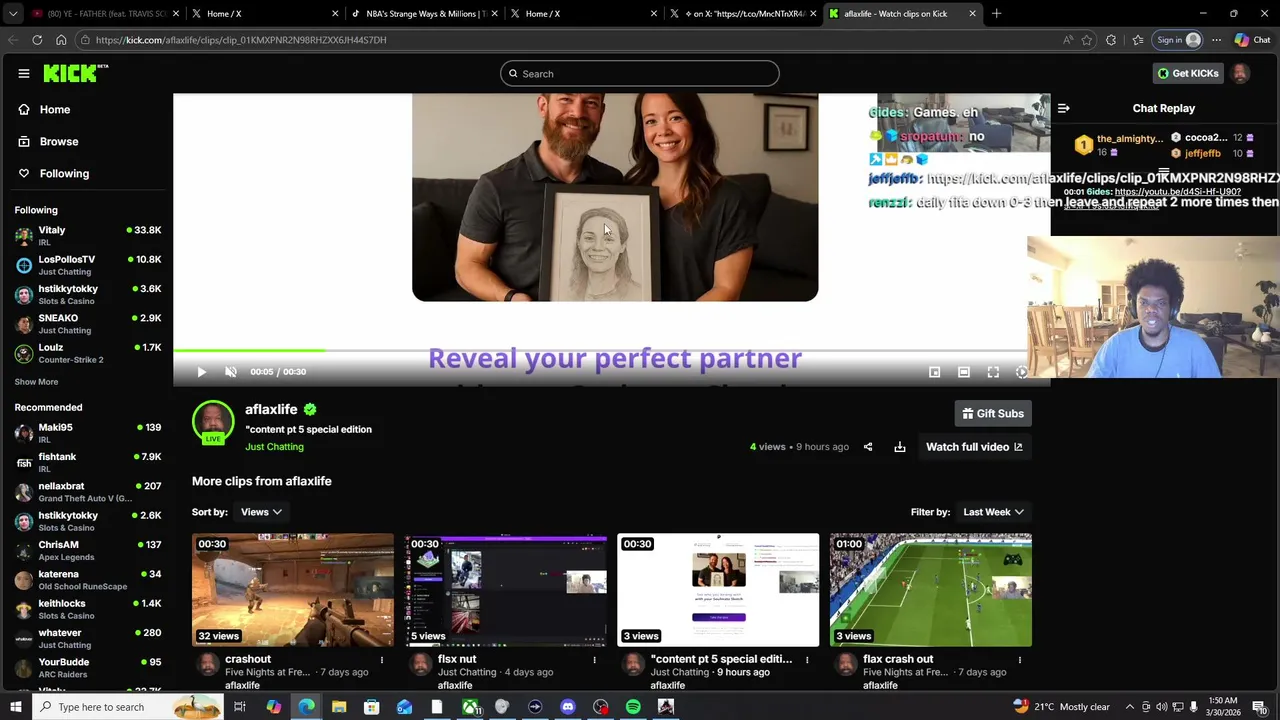Screen dimensions: 1280x720
Task: Open the hamburger sidebar menu
Action: point(23,73)
